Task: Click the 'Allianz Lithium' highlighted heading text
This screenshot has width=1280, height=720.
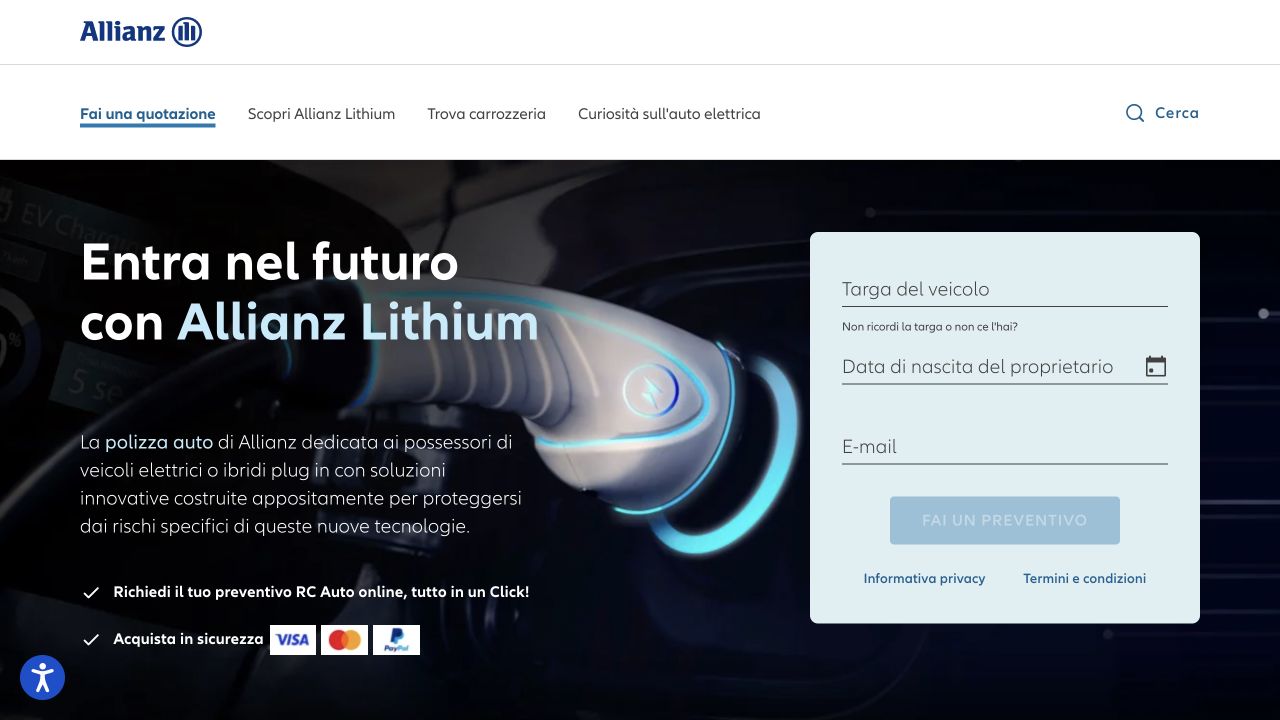Action: [358, 322]
